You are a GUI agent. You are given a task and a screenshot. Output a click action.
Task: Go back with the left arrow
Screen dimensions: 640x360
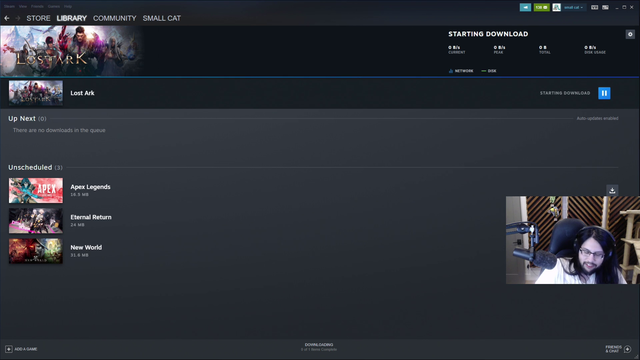click(7, 18)
